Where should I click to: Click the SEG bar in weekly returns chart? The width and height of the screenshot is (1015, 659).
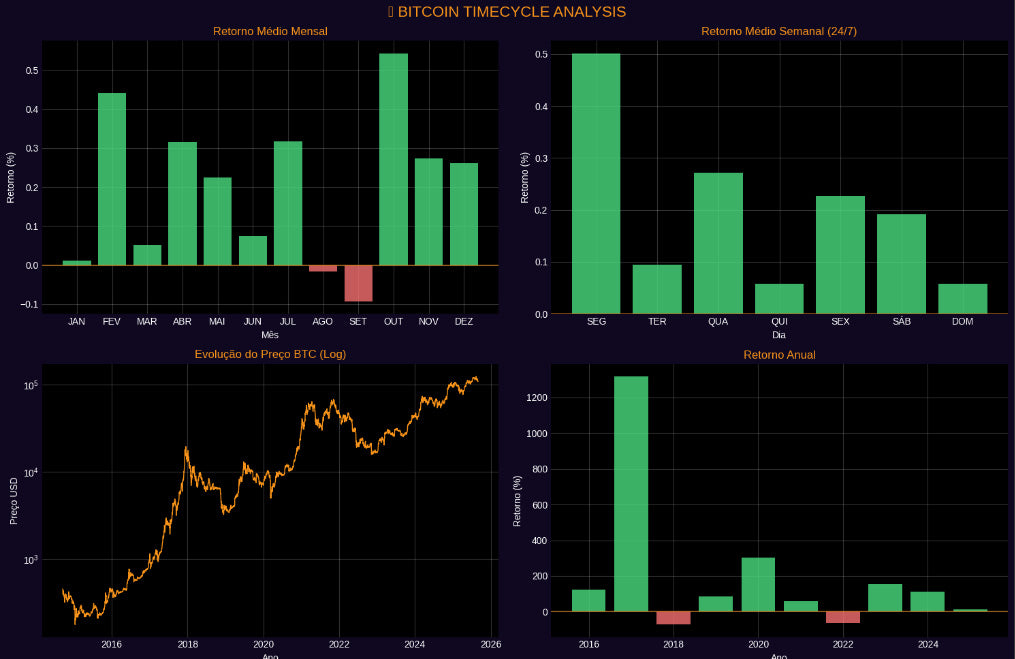[595, 184]
